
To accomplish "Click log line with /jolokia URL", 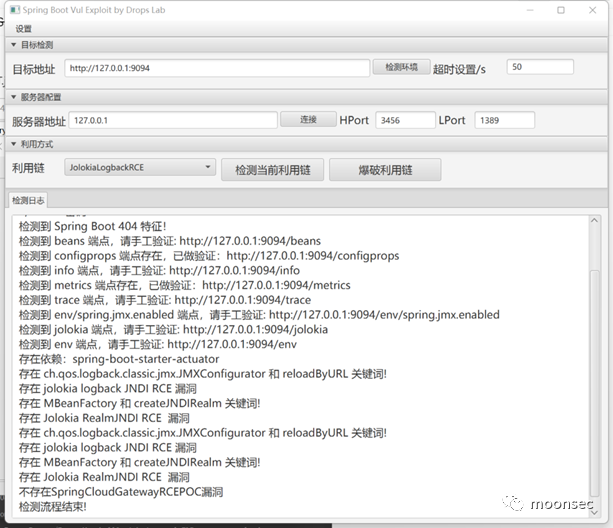I will tap(173, 329).
